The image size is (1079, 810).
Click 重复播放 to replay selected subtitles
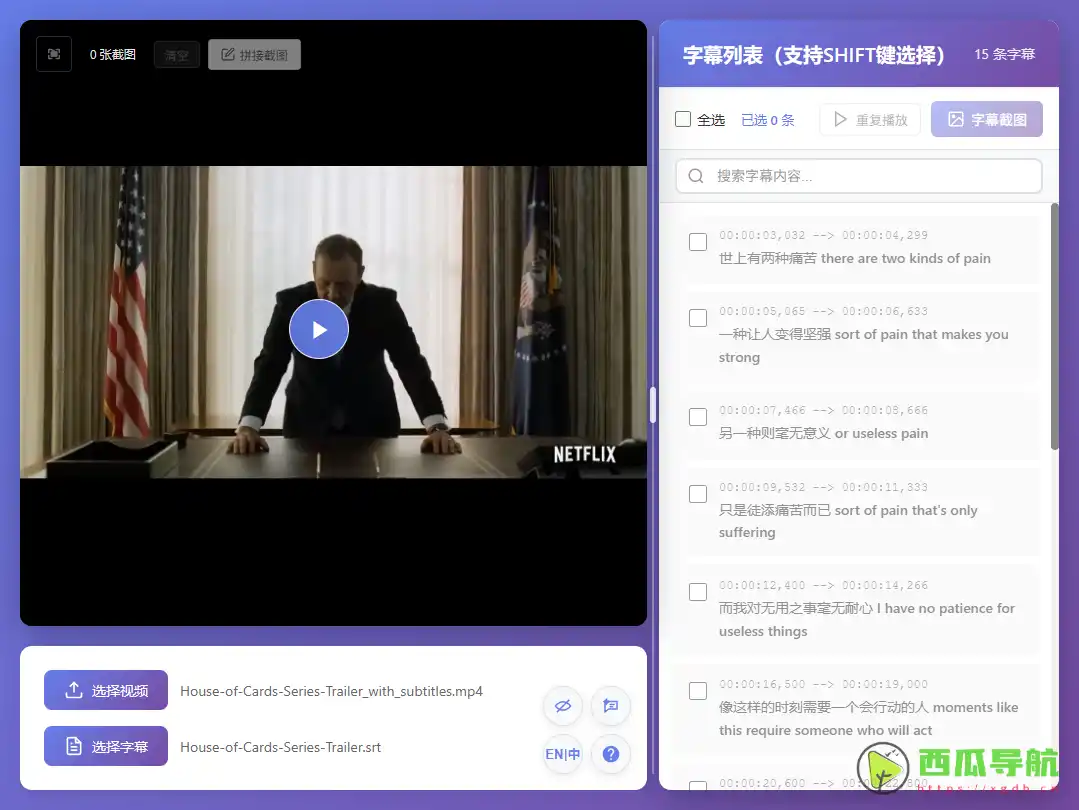pyautogui.click(x=869, y=119)
